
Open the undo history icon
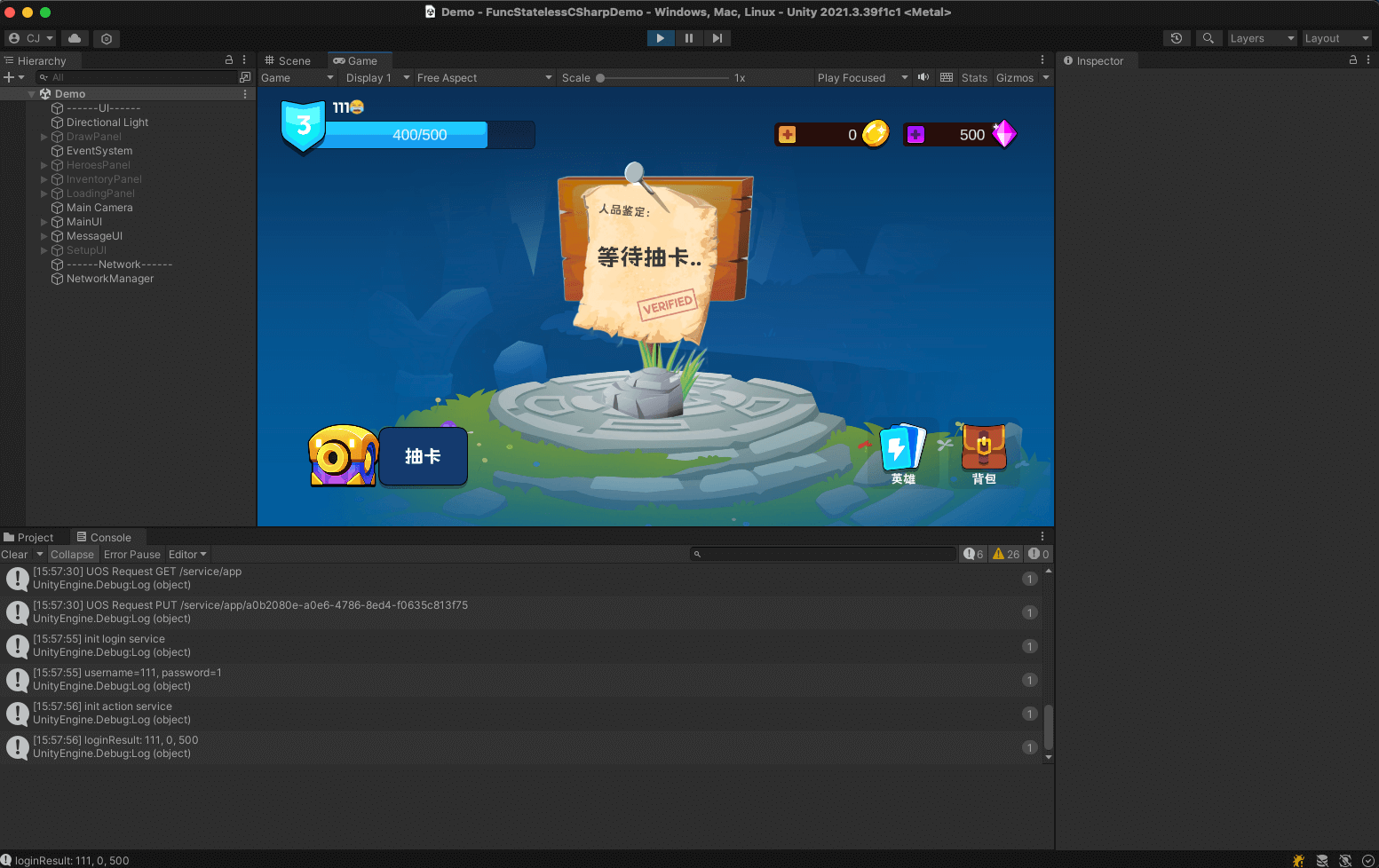pyautogui.click(x=1177, y=38)
